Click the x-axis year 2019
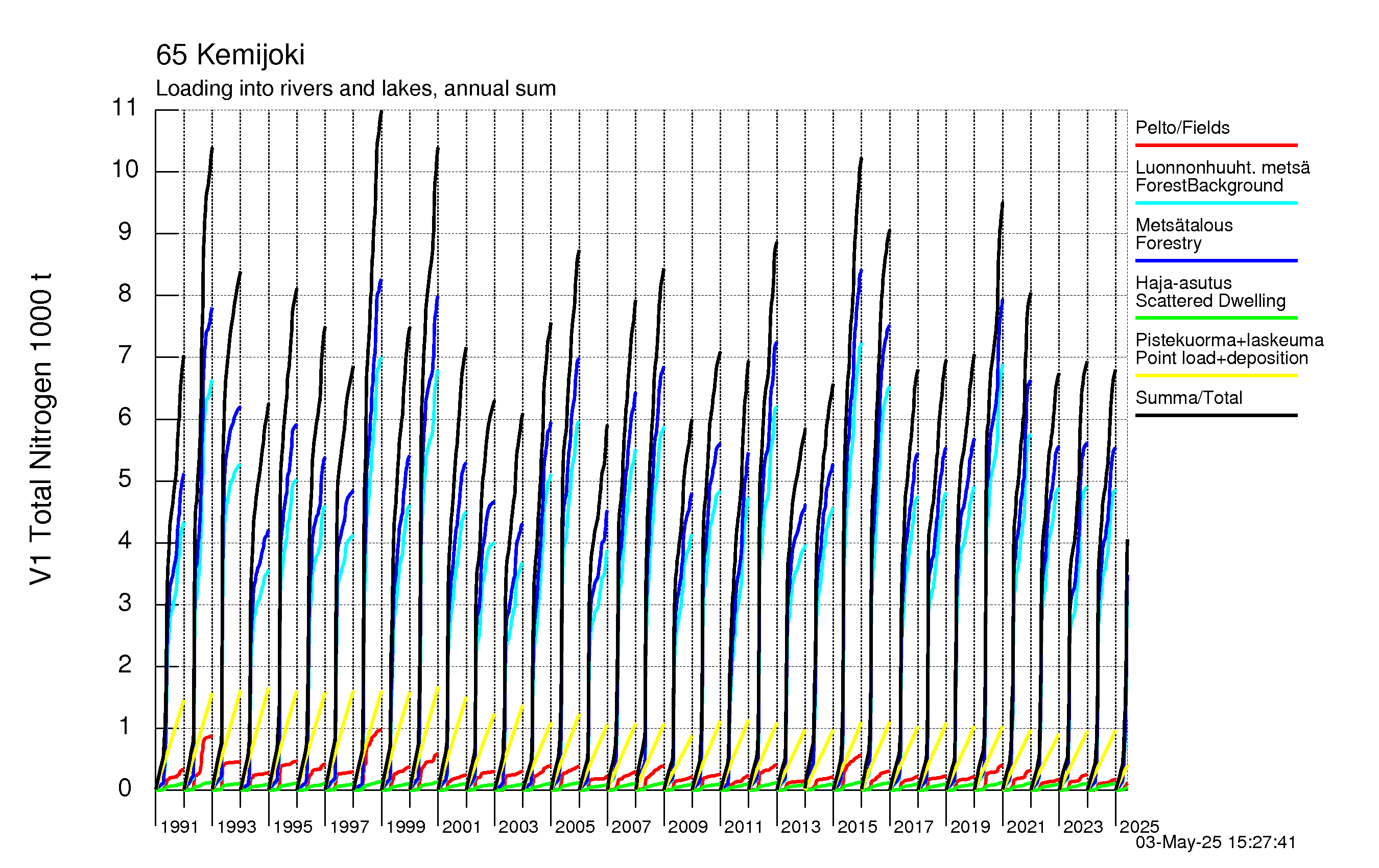The height and width of the screenshot is (868, 1379). point(970,827)
